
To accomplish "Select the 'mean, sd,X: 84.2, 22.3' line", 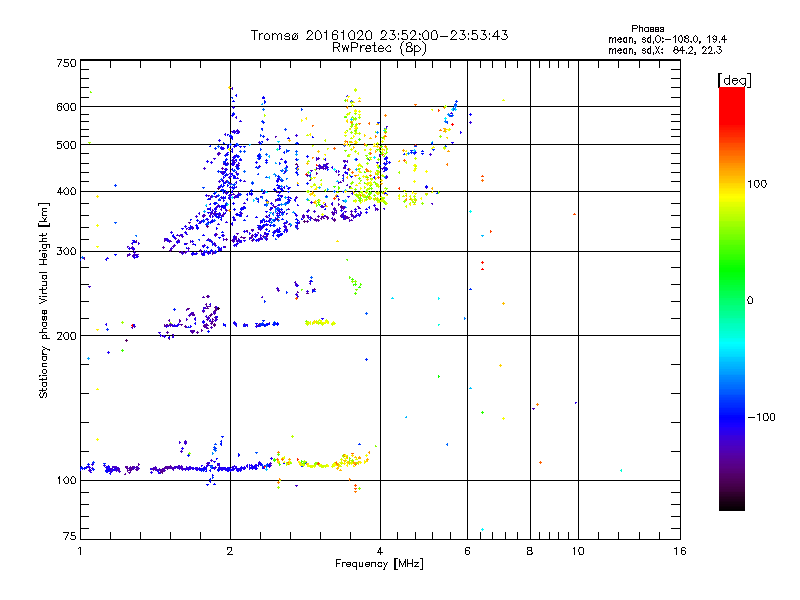I will pos(665,50).
